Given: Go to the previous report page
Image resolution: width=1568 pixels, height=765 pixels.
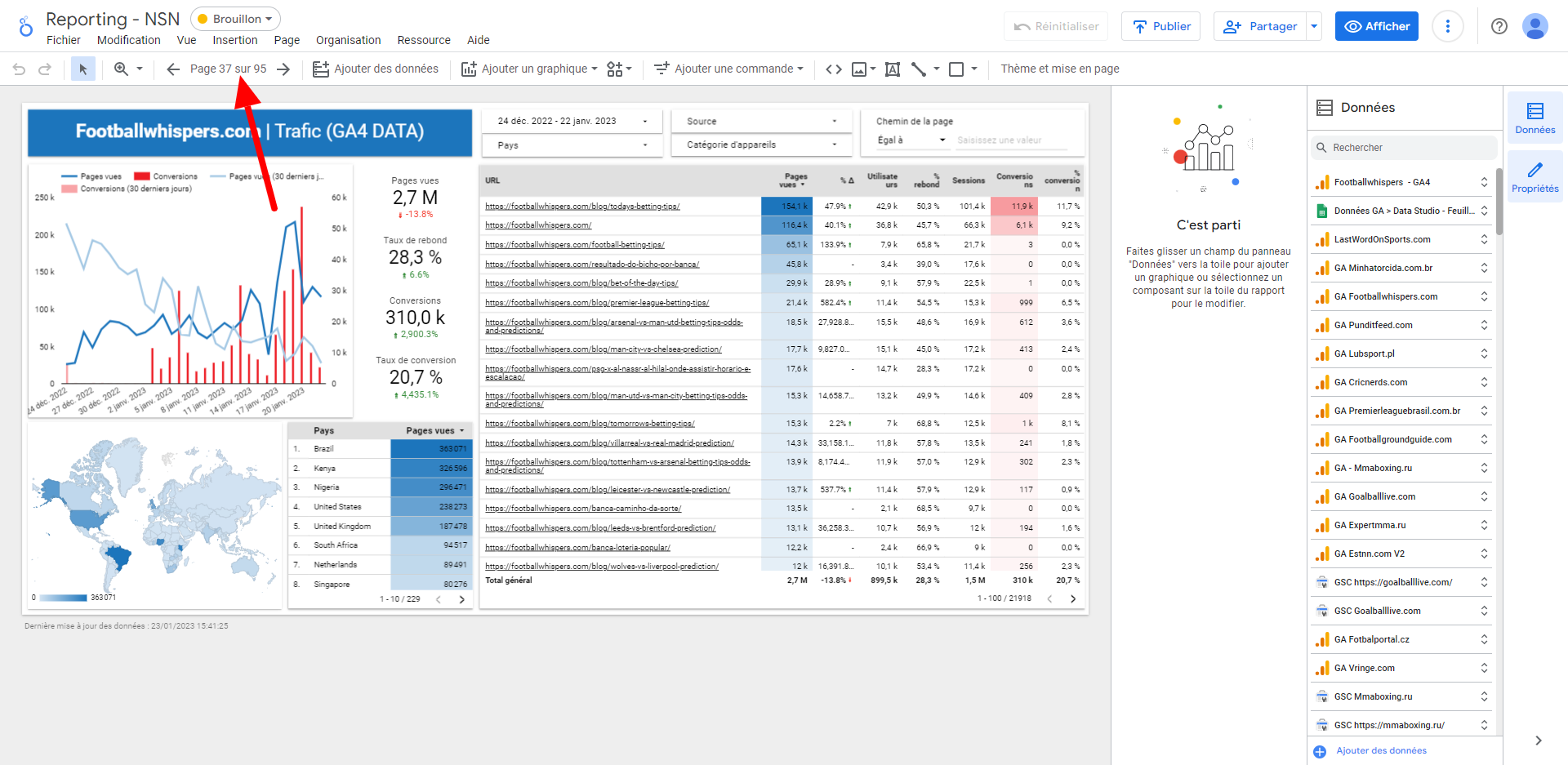Looking at the screenshot, I should (x=173, y=69).
